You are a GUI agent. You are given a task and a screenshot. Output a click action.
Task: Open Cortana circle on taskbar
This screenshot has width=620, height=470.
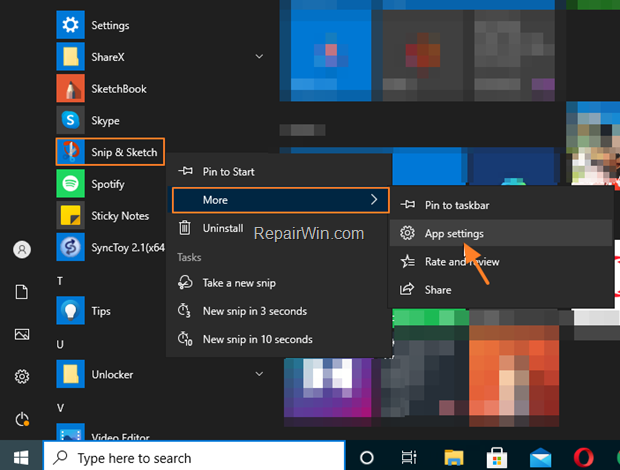(367, 458)
